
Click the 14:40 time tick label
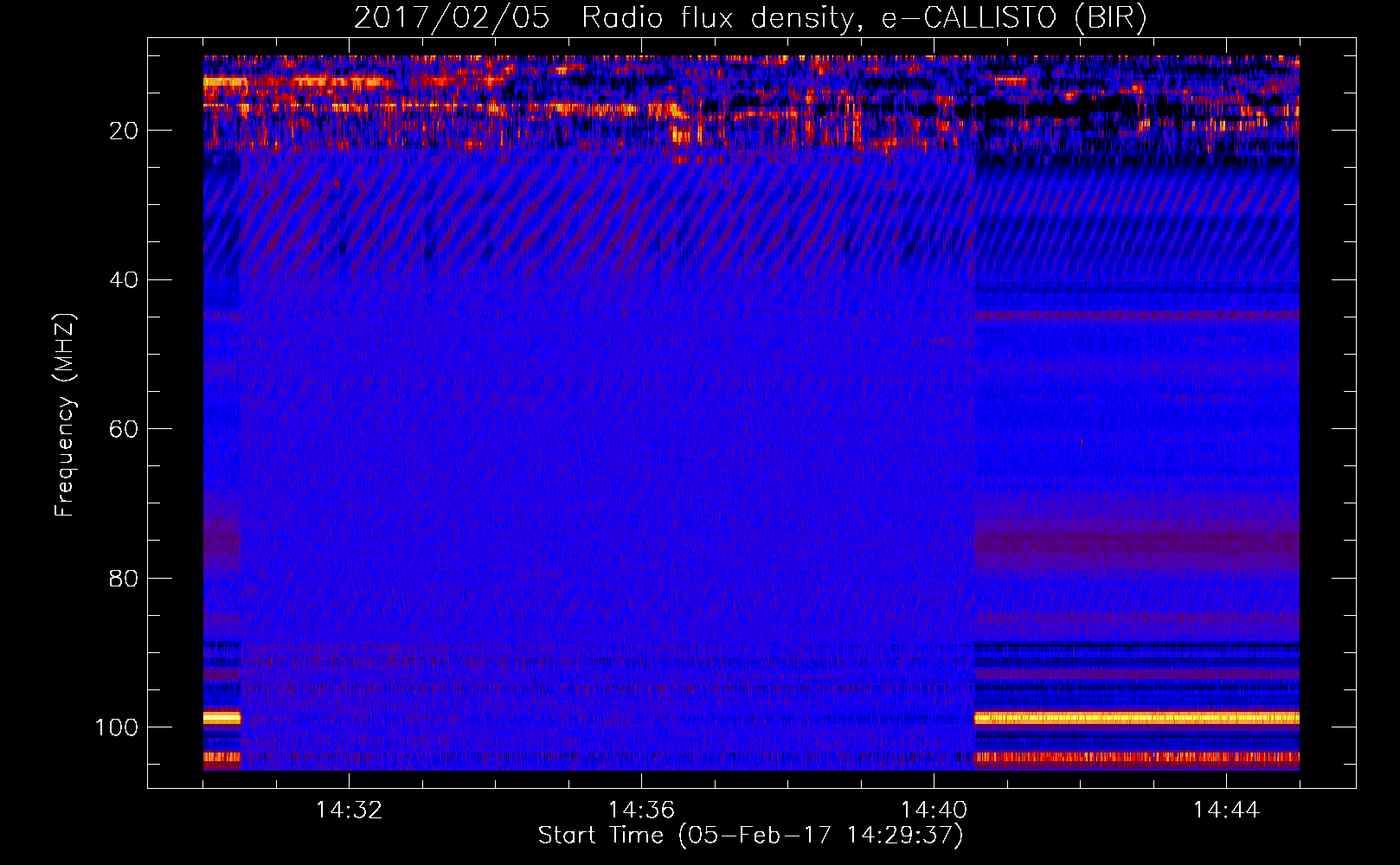[x=934, y=811]
